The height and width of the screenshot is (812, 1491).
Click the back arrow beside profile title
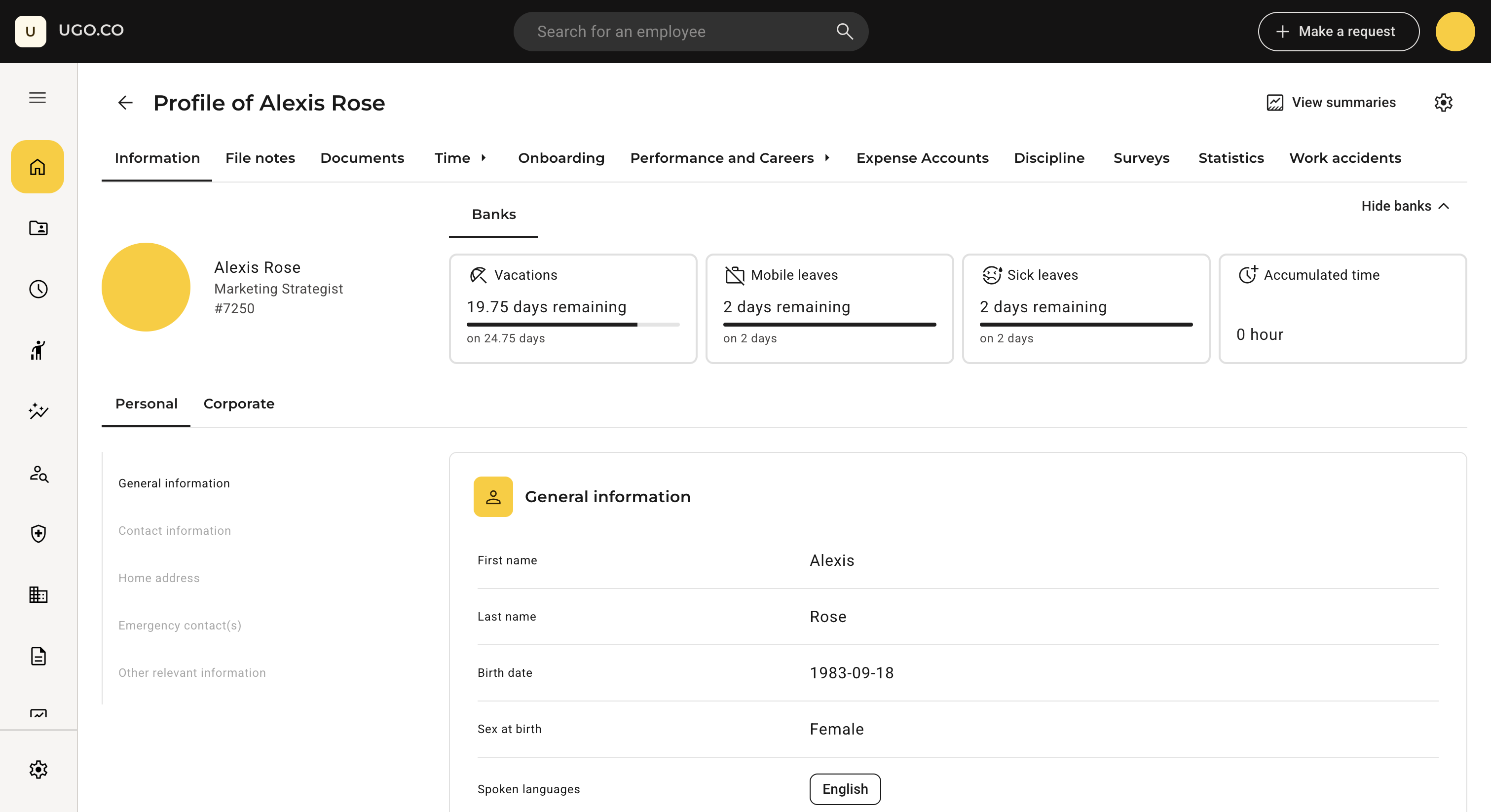(125, 103)
